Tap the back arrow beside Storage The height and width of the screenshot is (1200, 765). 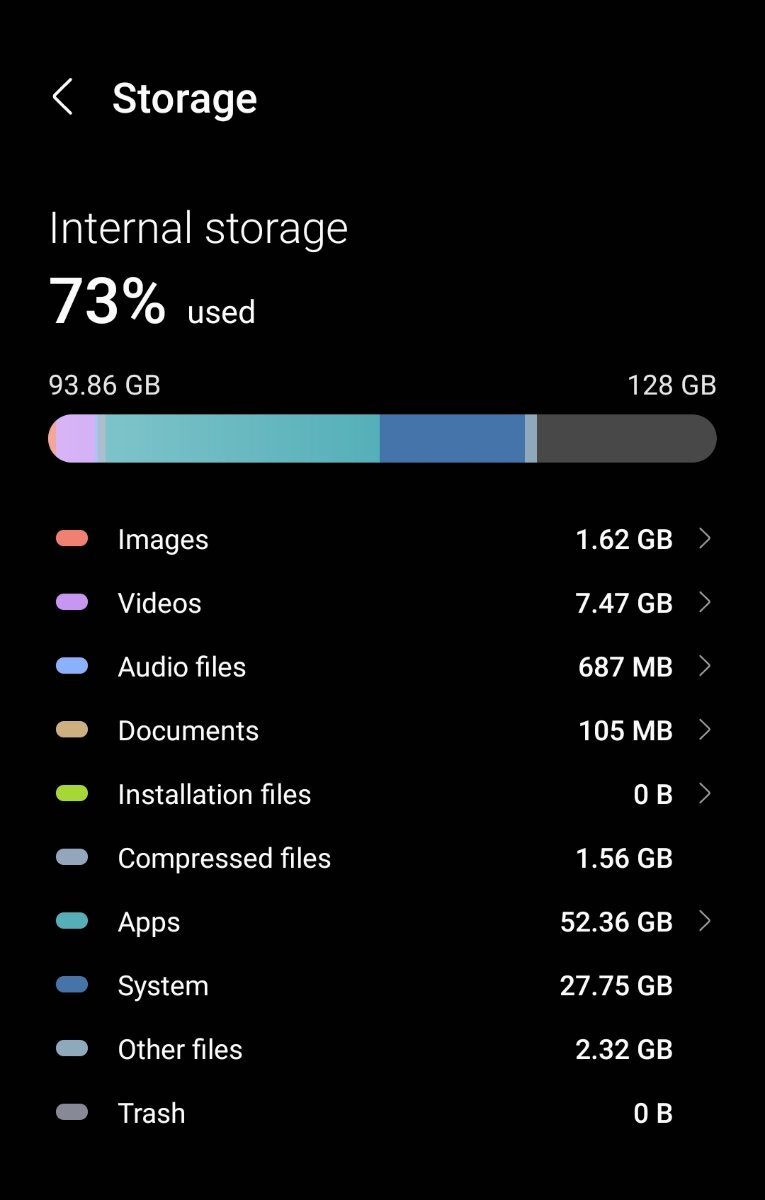pos(62,98)
